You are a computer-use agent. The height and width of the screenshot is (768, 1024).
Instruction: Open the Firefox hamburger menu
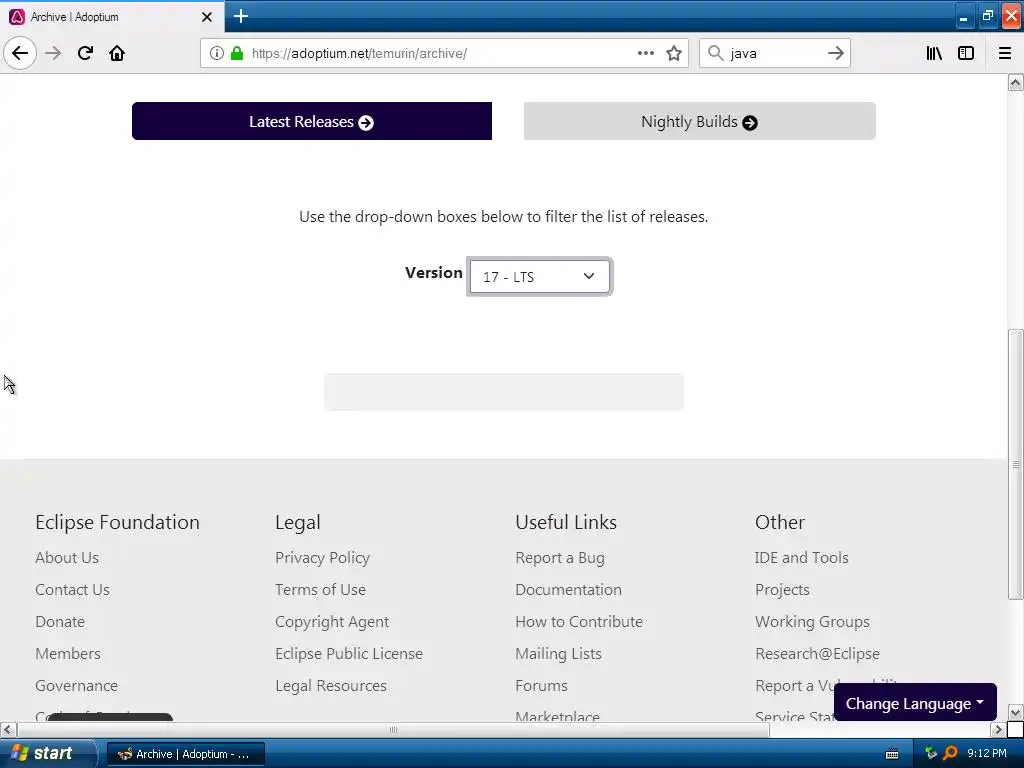click(1005, 53)
